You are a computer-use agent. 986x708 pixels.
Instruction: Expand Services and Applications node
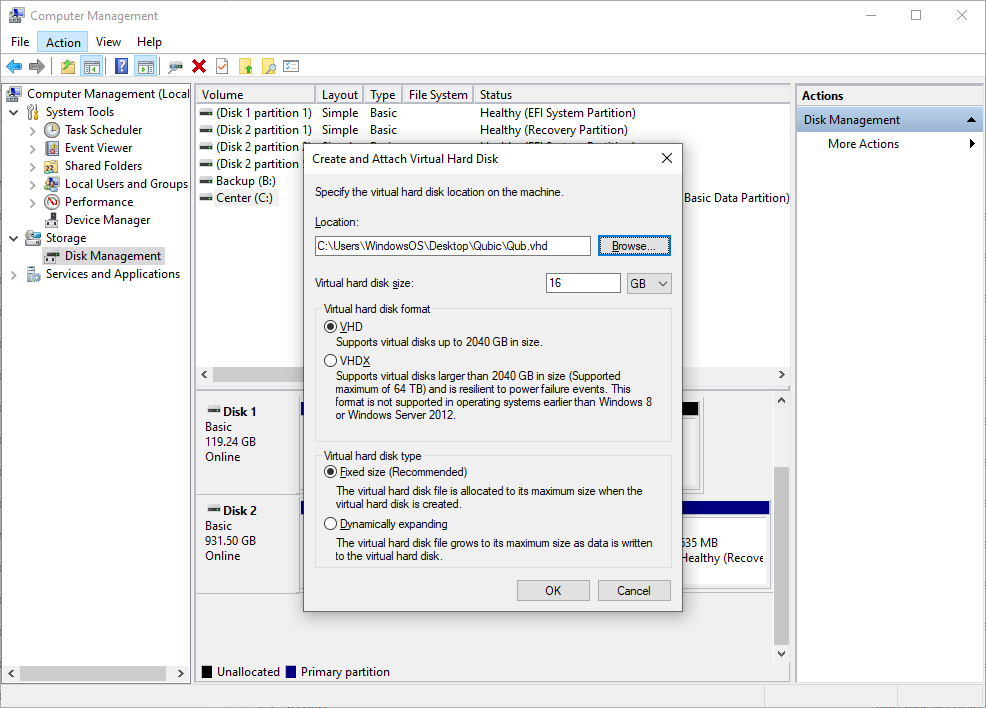pyautogui.click(x=14, y=275)
